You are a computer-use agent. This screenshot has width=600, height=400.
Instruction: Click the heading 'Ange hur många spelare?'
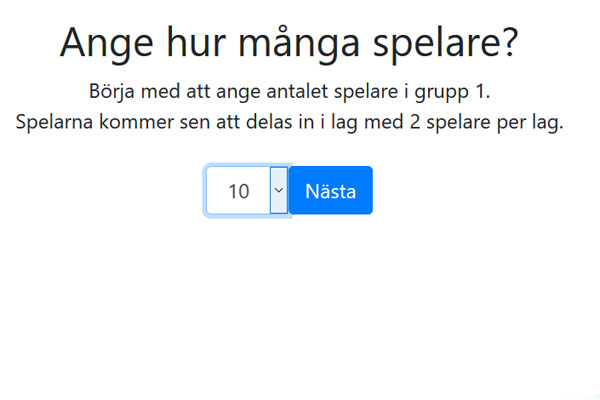pos(289,42)
